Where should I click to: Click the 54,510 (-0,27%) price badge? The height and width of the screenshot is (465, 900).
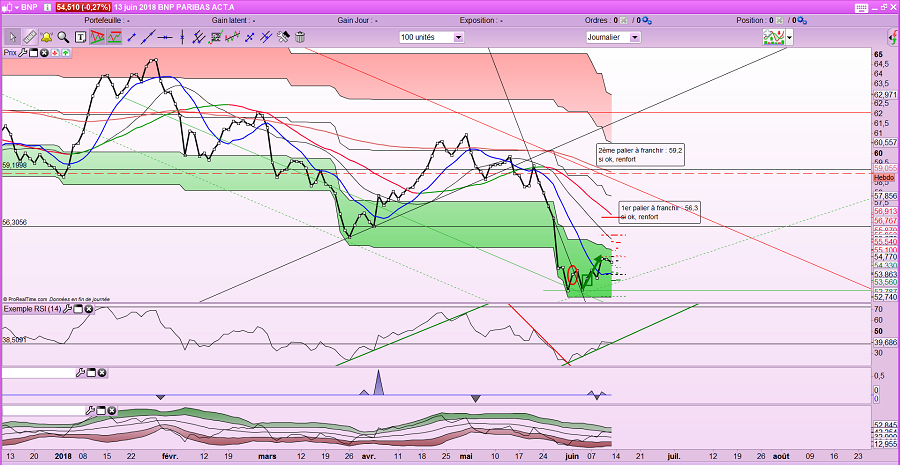[83, 7]
